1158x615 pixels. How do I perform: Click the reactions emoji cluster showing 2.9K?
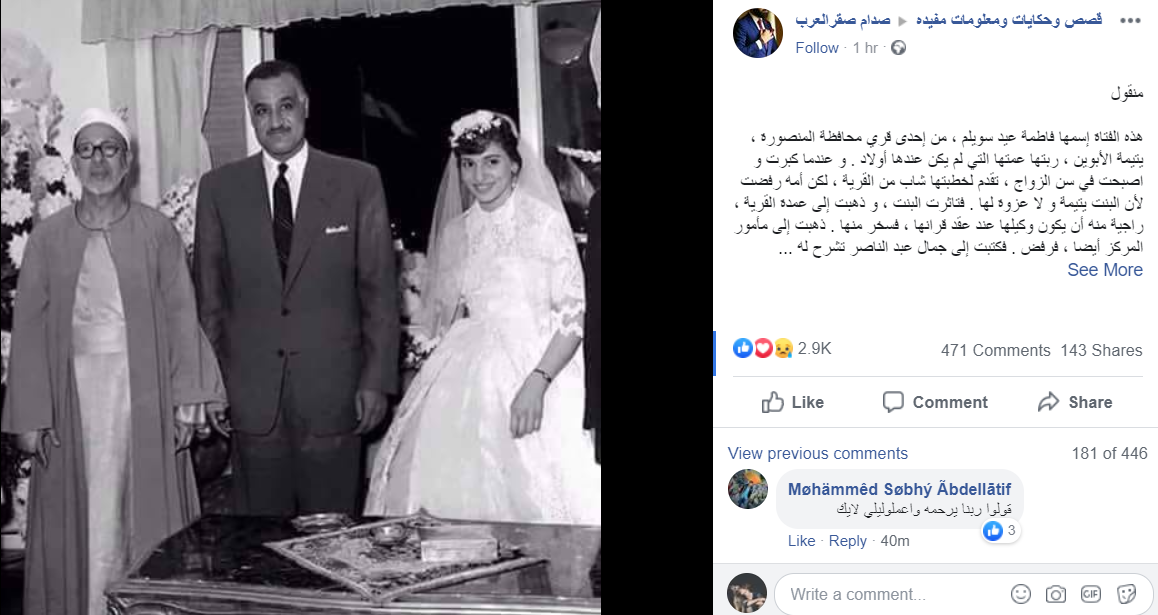(x=763, y=348)
